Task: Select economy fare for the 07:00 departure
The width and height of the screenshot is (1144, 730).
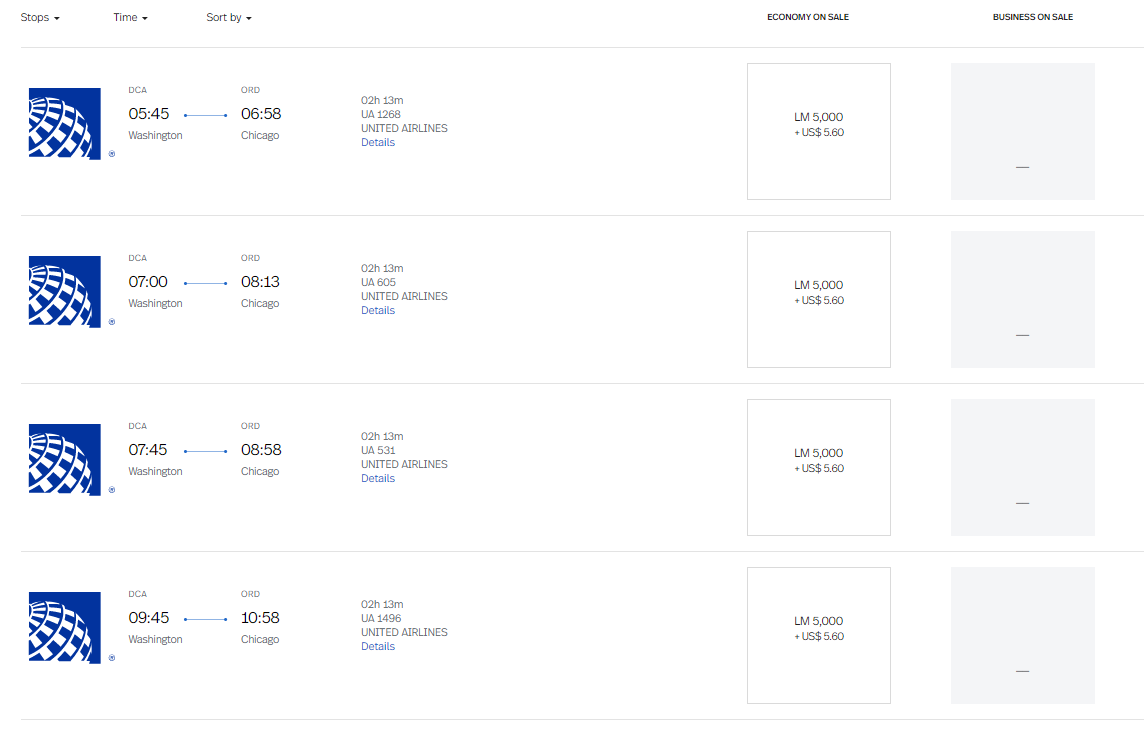Action: [819, 299]
